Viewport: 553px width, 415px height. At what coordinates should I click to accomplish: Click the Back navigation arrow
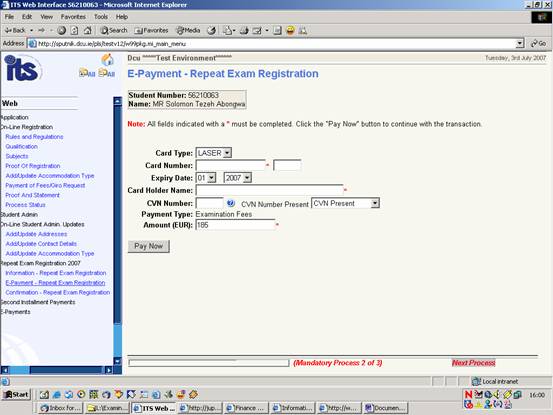[x=14, y=30]
